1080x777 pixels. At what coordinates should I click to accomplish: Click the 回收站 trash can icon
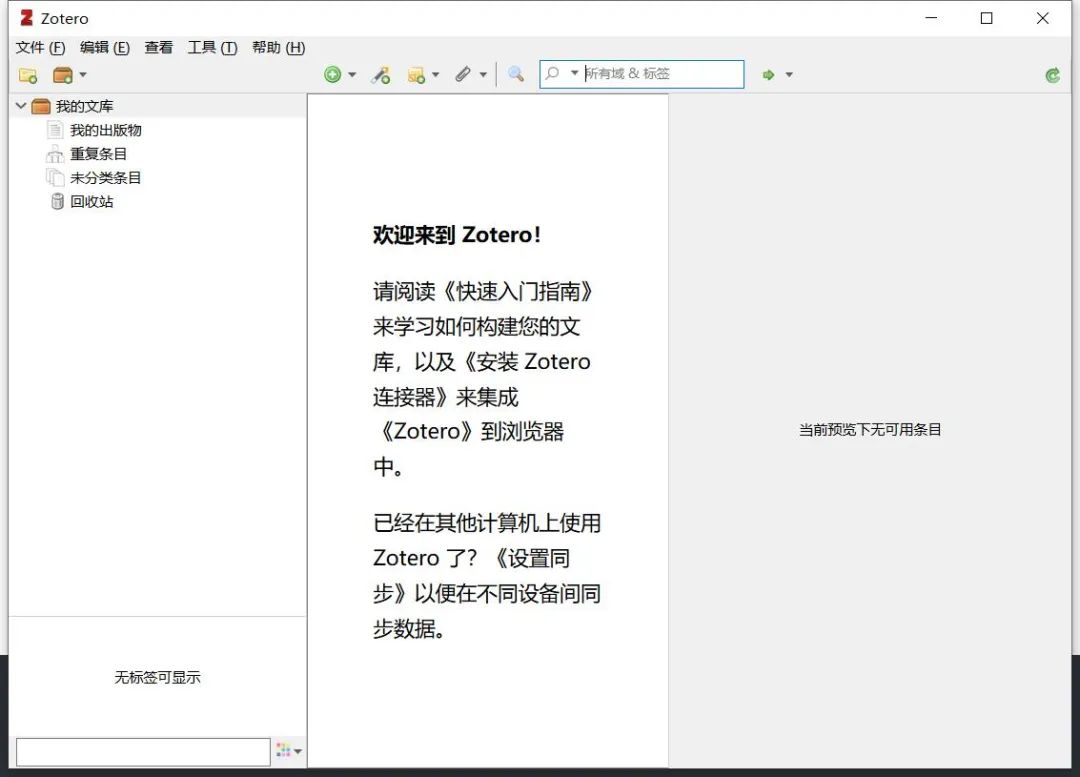(x=57, y=201)
